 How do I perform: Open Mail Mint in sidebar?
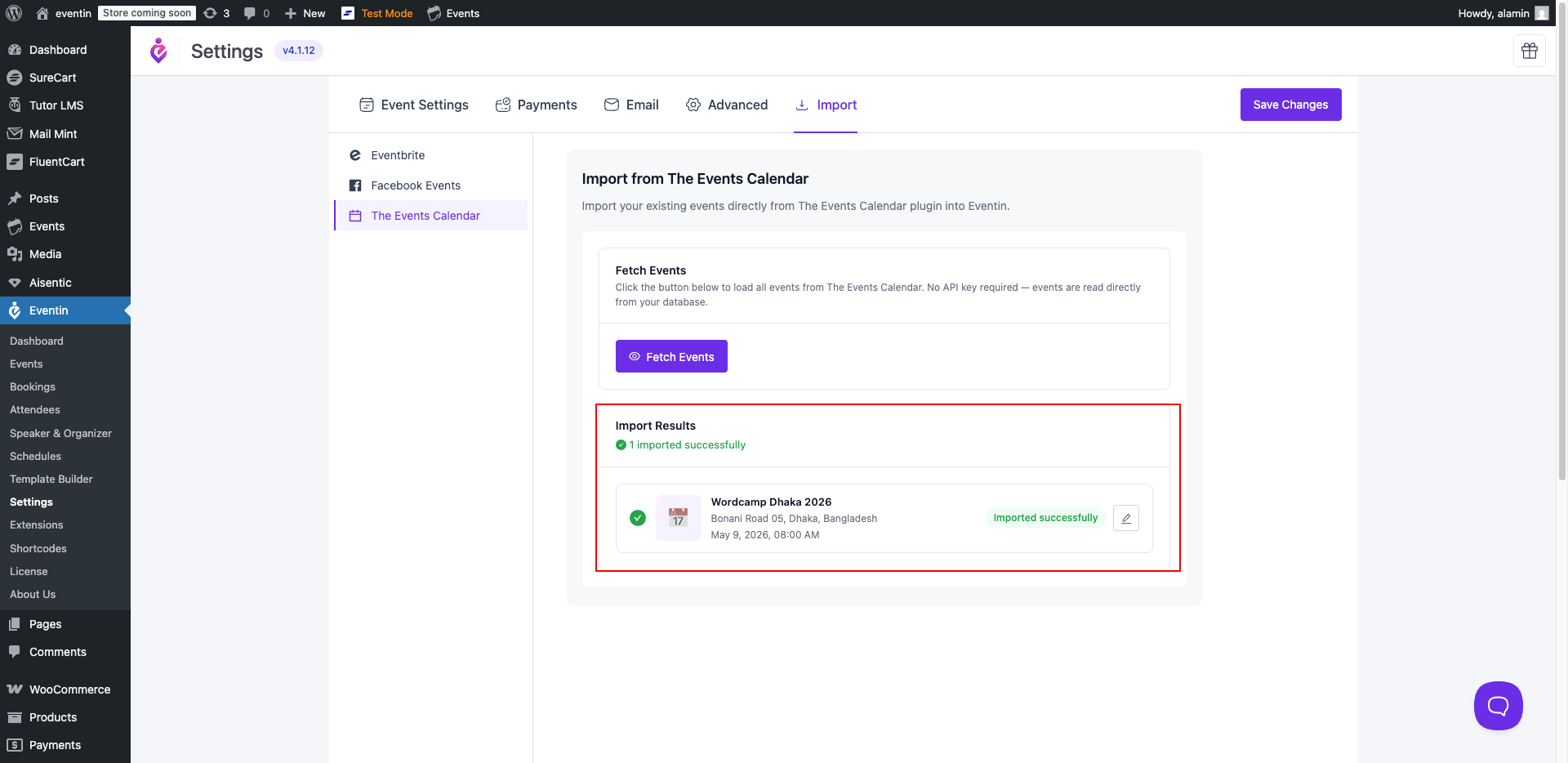pos(65,134)
